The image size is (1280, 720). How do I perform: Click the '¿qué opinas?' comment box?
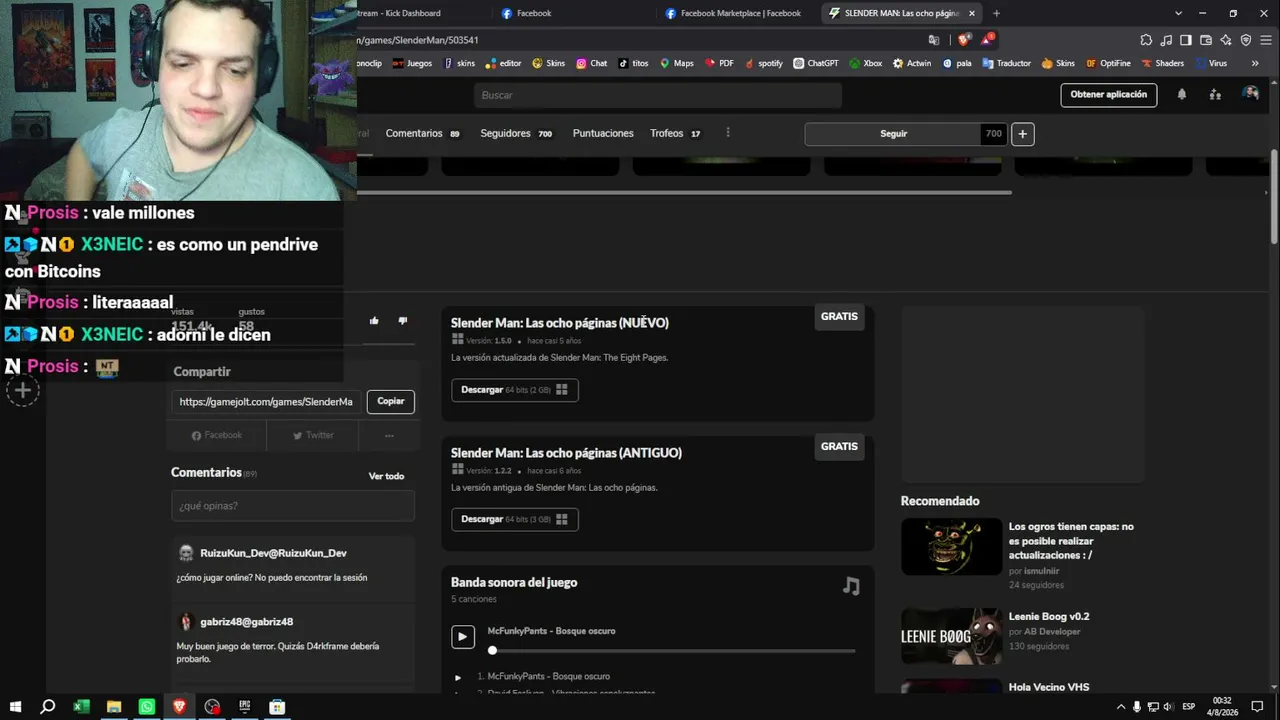(x=293, y=506)
